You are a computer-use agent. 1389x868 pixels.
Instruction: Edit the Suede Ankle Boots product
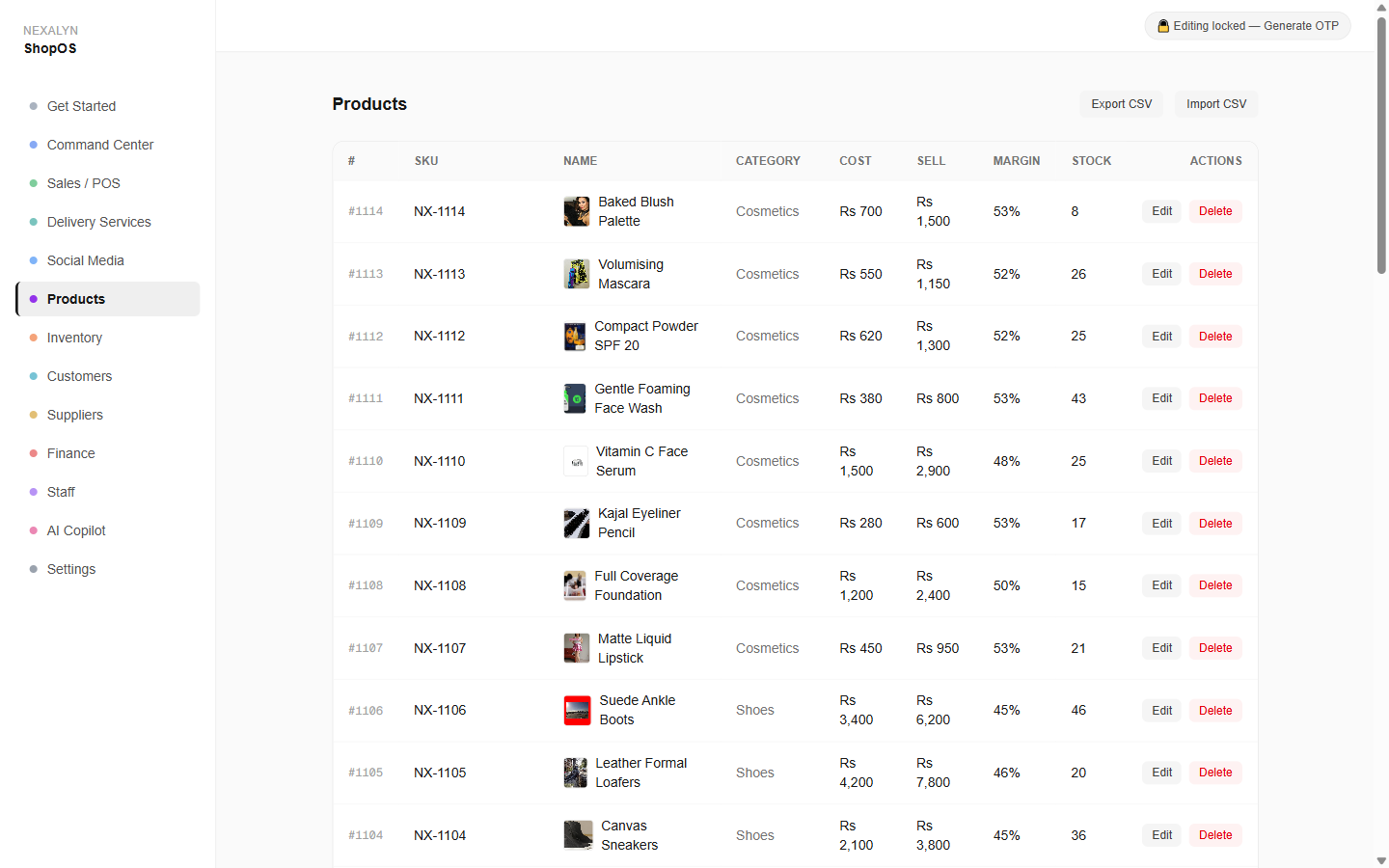(1162, 711)
